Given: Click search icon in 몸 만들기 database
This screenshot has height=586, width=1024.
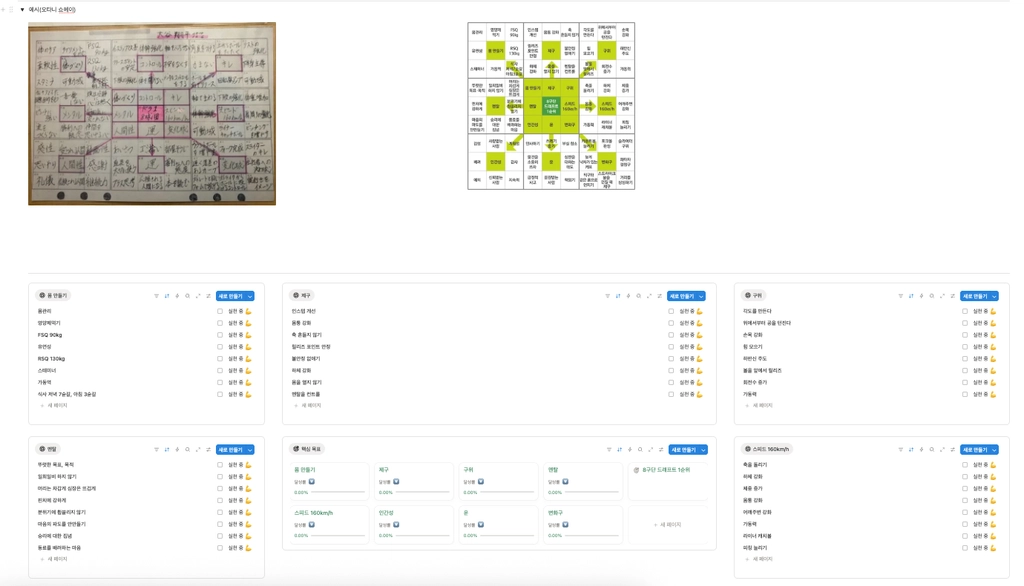Looking at the screenshot, I should coord(187,296).
